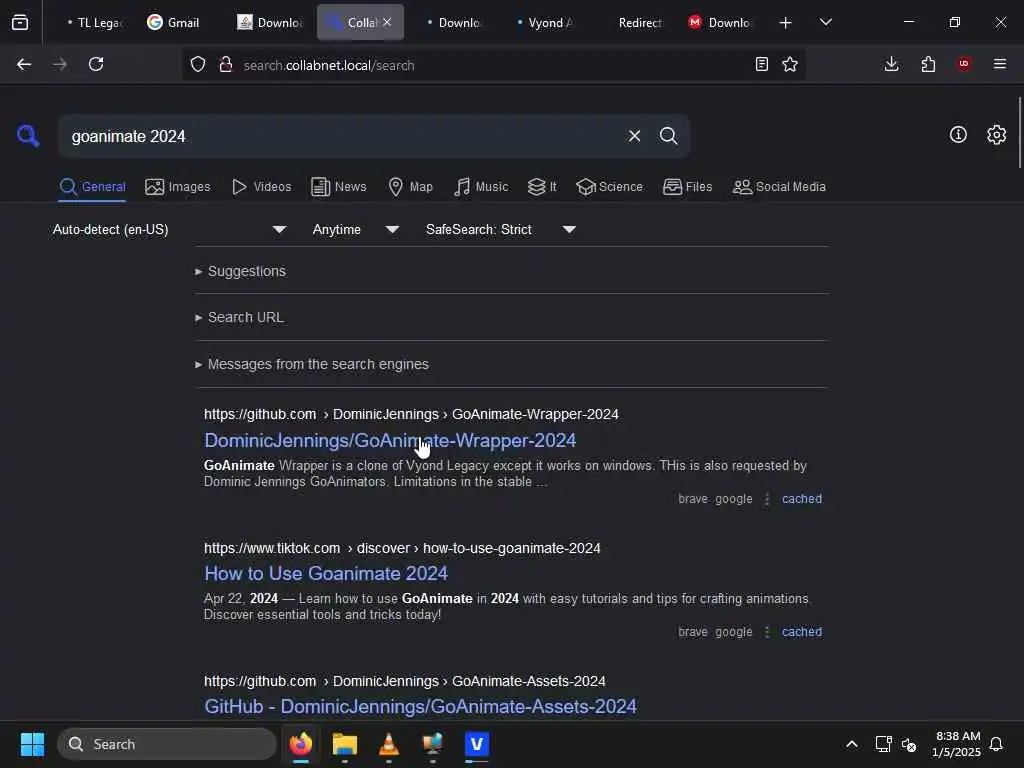
Task: List all tabs with the chevron button
Action: [x=826, y=22]
